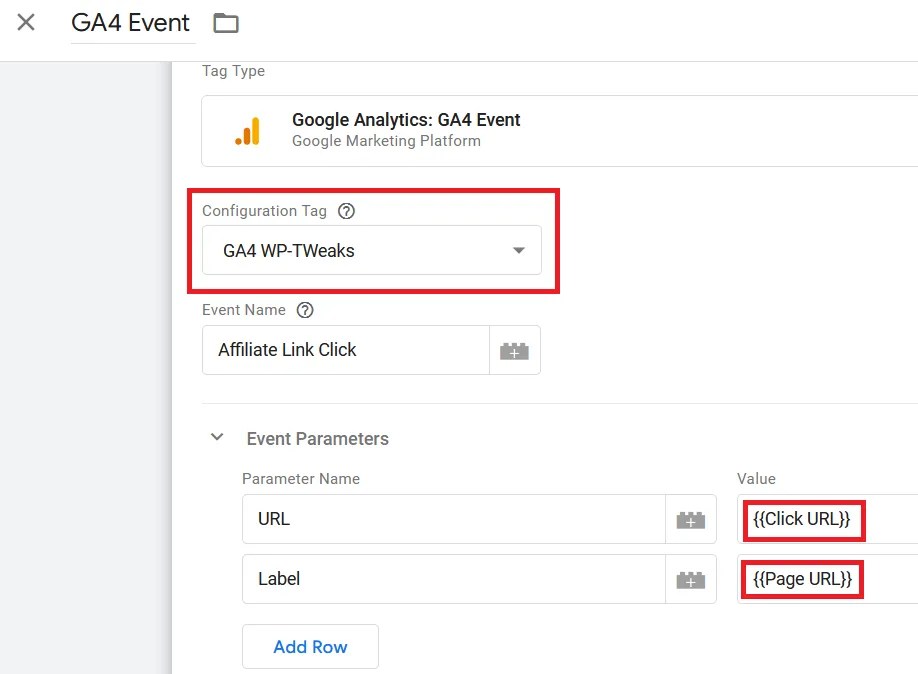Image resolution: width=918 pixels, height=674 pixels.
Task: Click the help icon beside Configuration Tag
Action: pyautogui.click(x=346, y=211)
